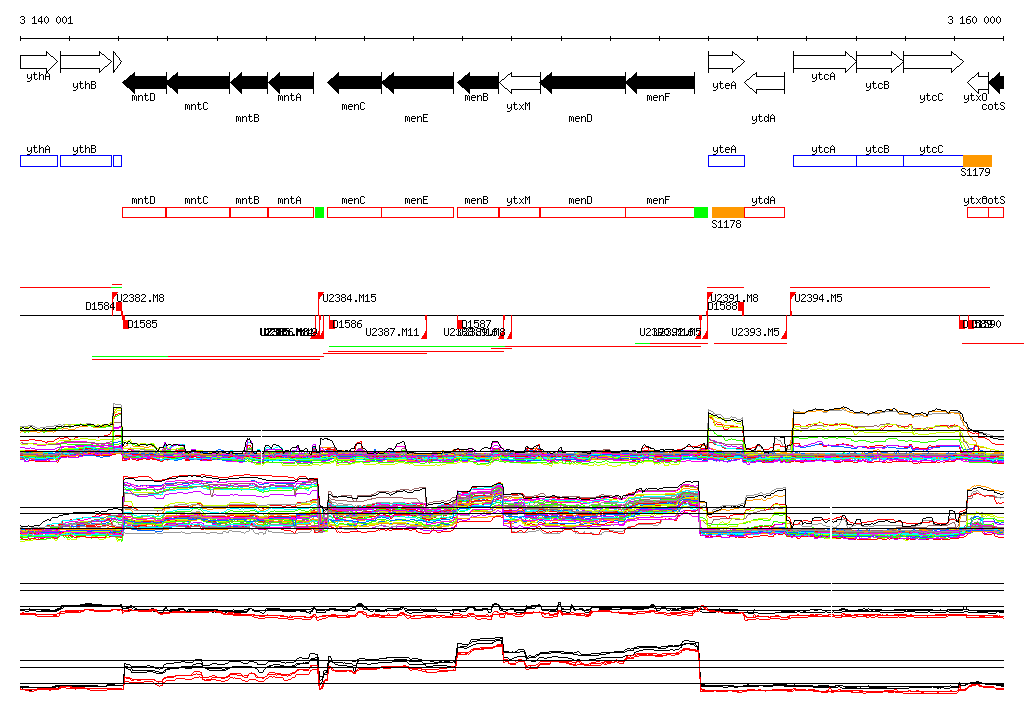The width and height of the screenshot is (1024, 714).
Task: Select the white yteA gene arrow
Action: pyautogui.click(x=726, y=62)
